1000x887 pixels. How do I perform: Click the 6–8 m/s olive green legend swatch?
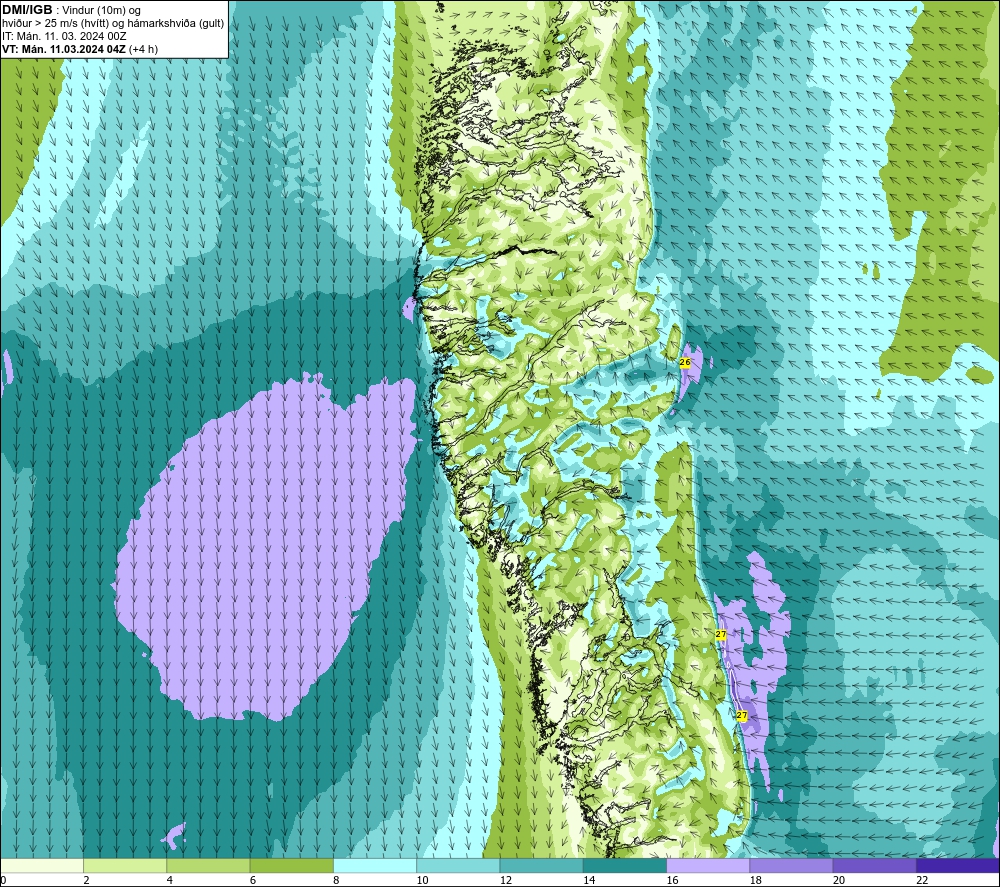coord(291,865)
